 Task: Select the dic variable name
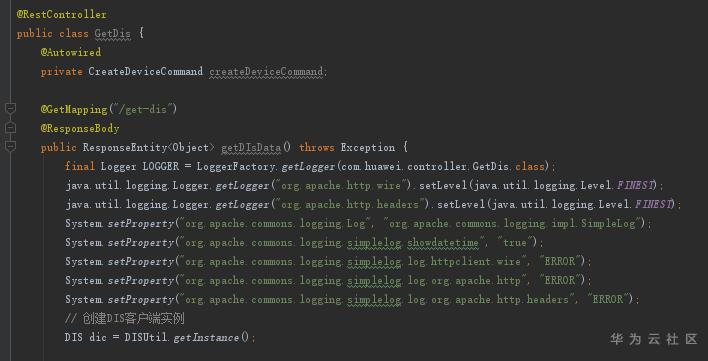[x=97, y=338]
